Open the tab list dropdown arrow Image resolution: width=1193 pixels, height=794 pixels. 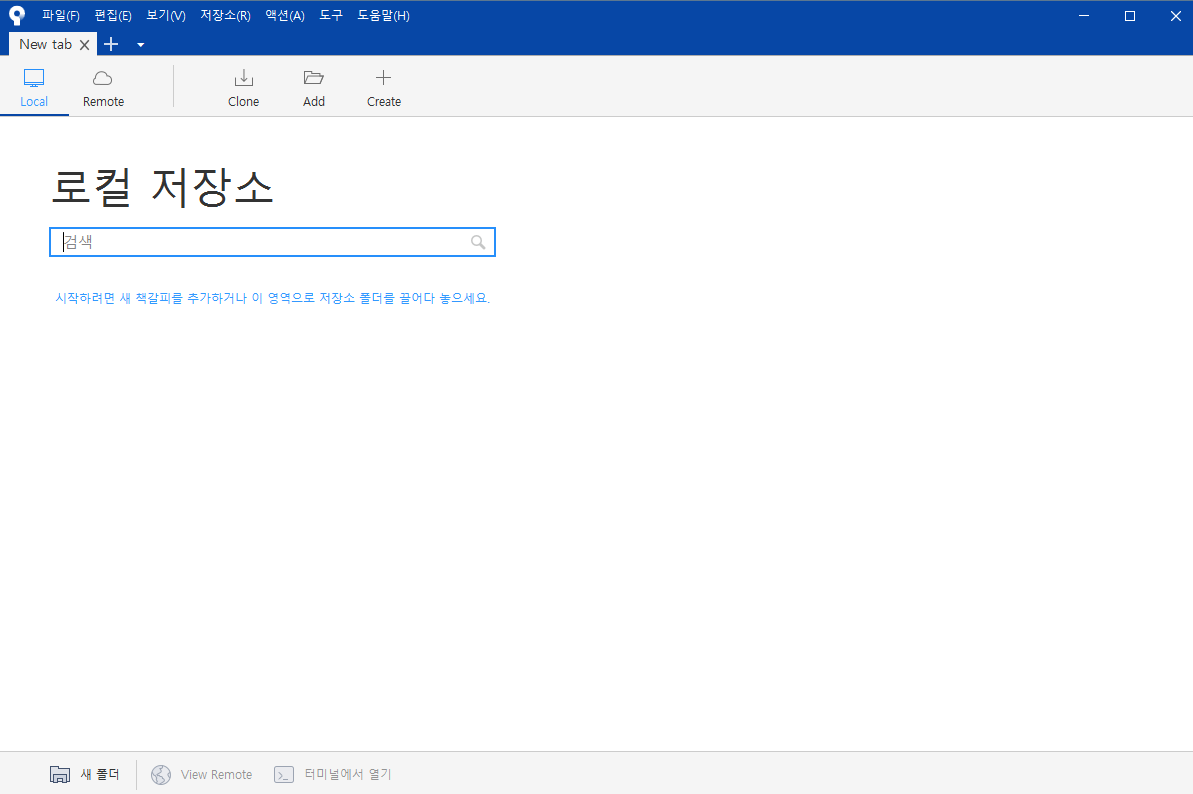(140, 44)
